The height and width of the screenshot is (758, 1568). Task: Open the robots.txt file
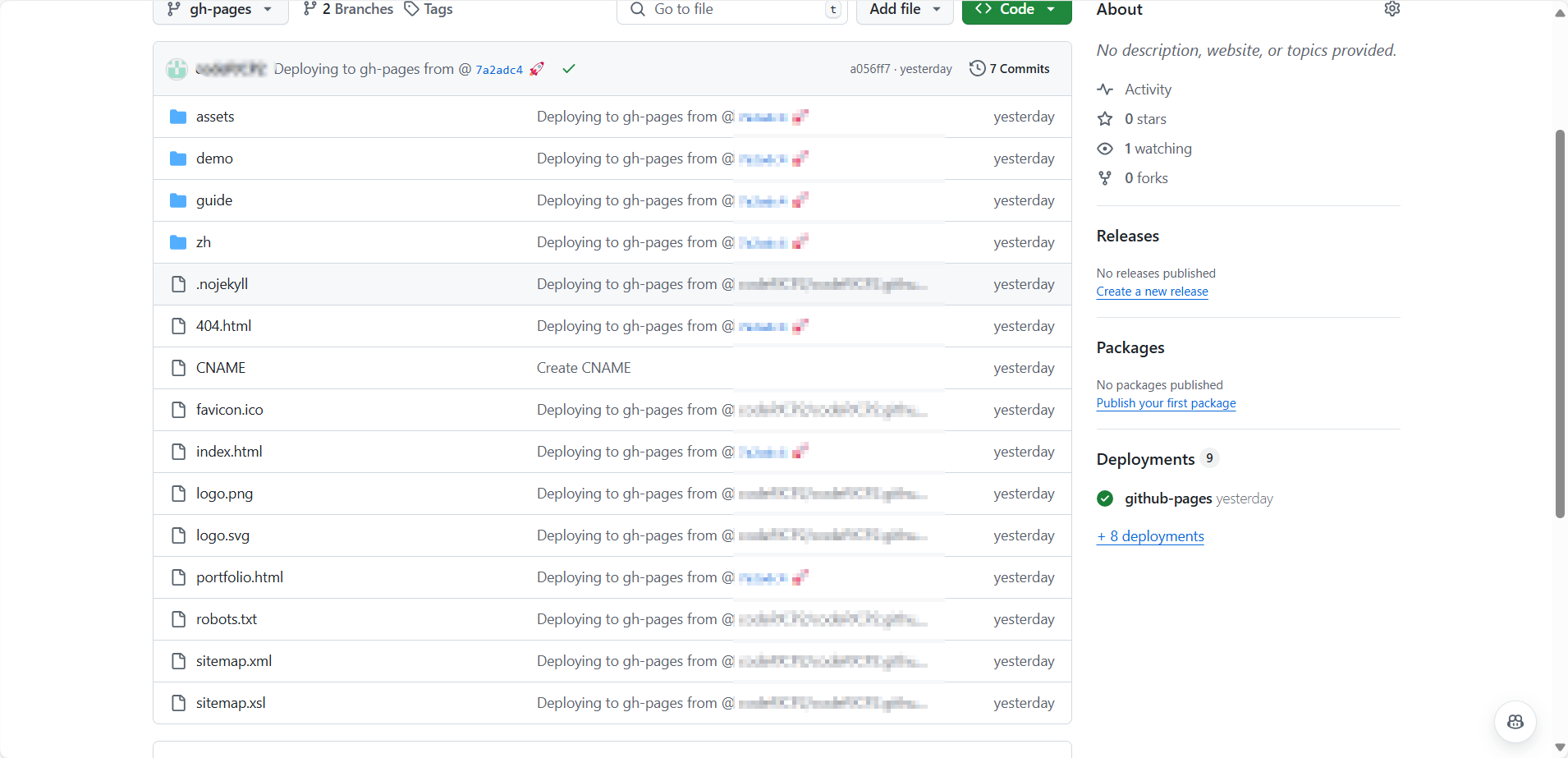(227, 619)
